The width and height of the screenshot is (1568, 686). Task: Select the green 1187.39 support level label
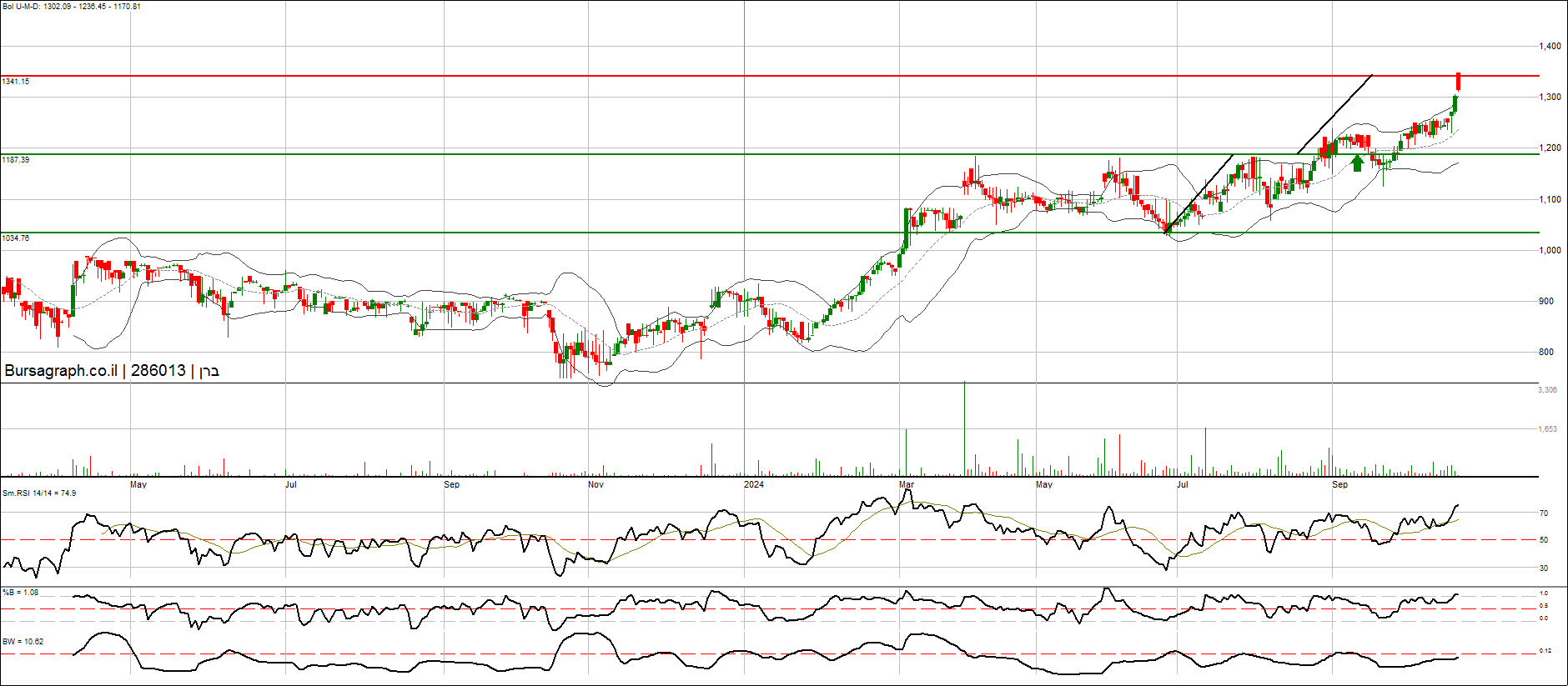[x=16, y=159]
